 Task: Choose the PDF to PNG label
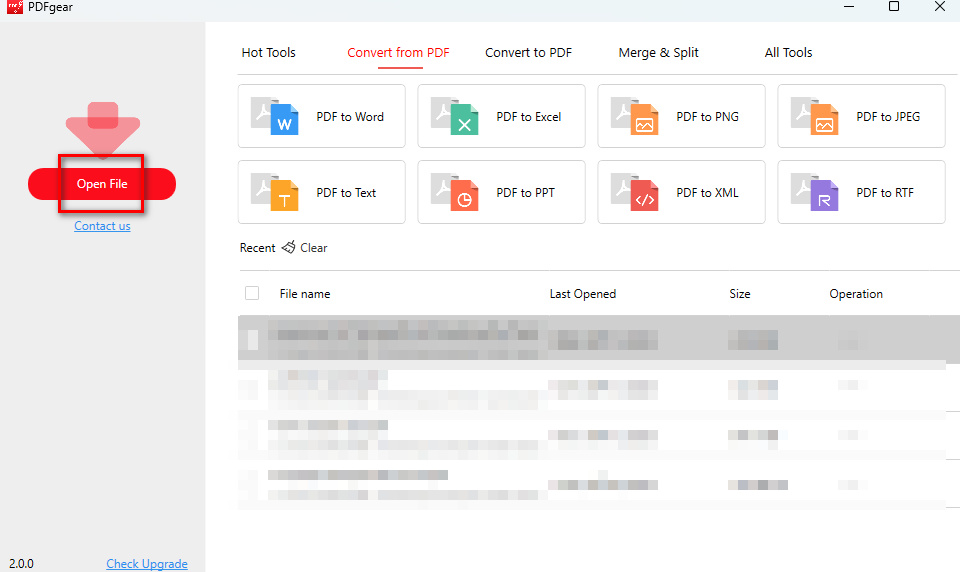(707, 116)
